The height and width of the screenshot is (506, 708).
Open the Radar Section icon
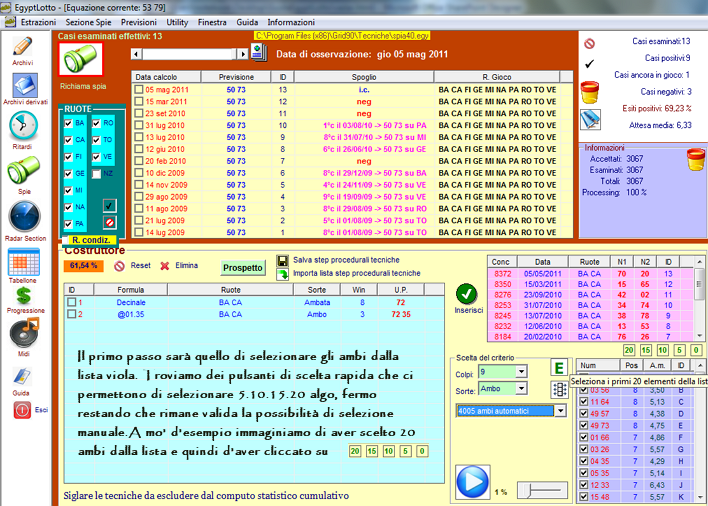click(24, 217)
